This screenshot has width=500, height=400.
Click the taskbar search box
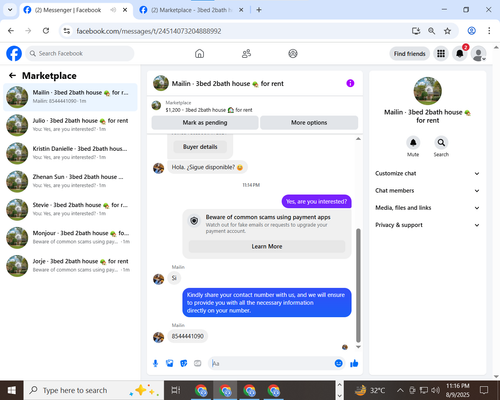click(x=93, y=390)
